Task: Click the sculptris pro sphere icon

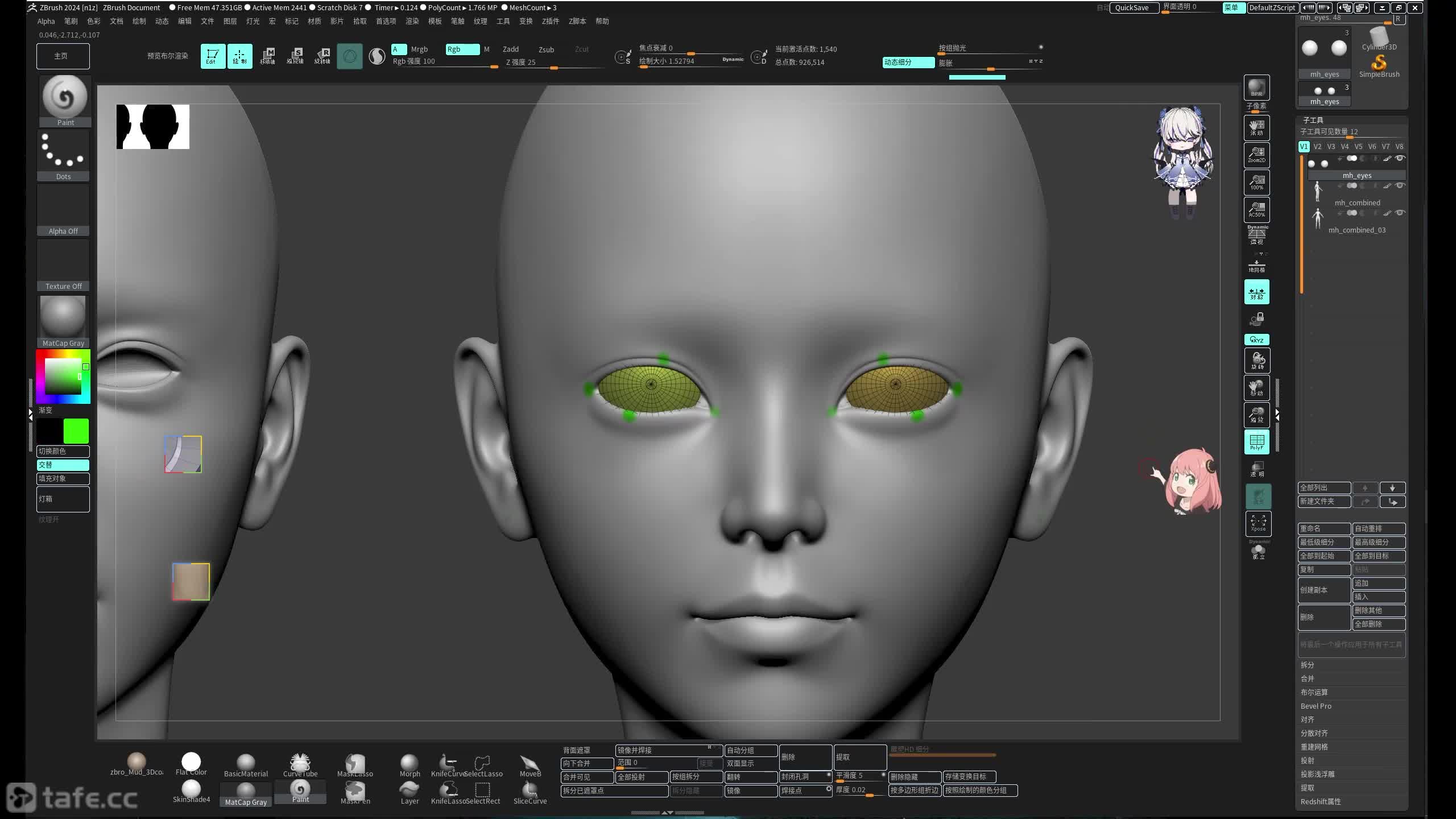Action: [x=377, y=56]
